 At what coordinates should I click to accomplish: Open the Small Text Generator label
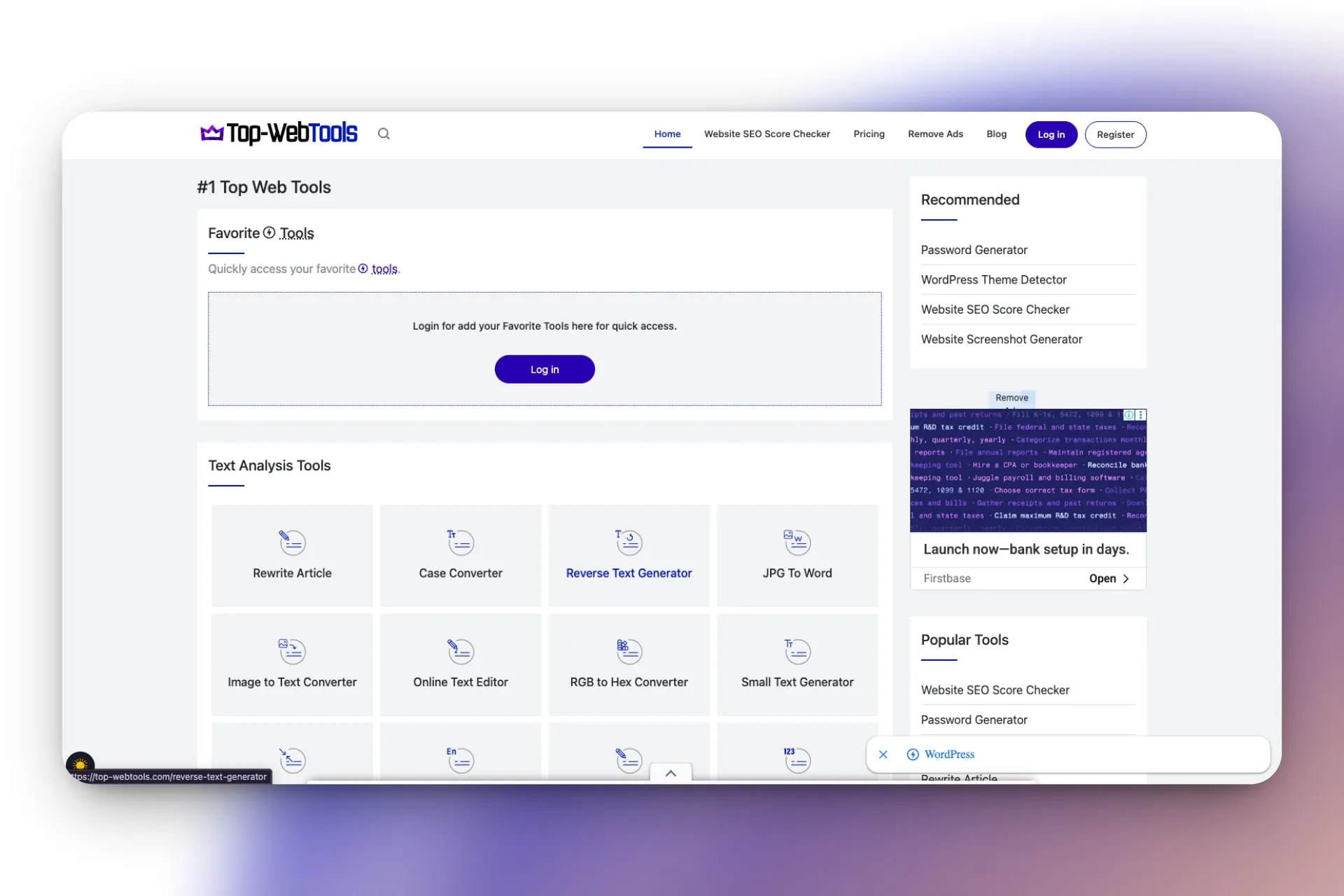(797, 682)
